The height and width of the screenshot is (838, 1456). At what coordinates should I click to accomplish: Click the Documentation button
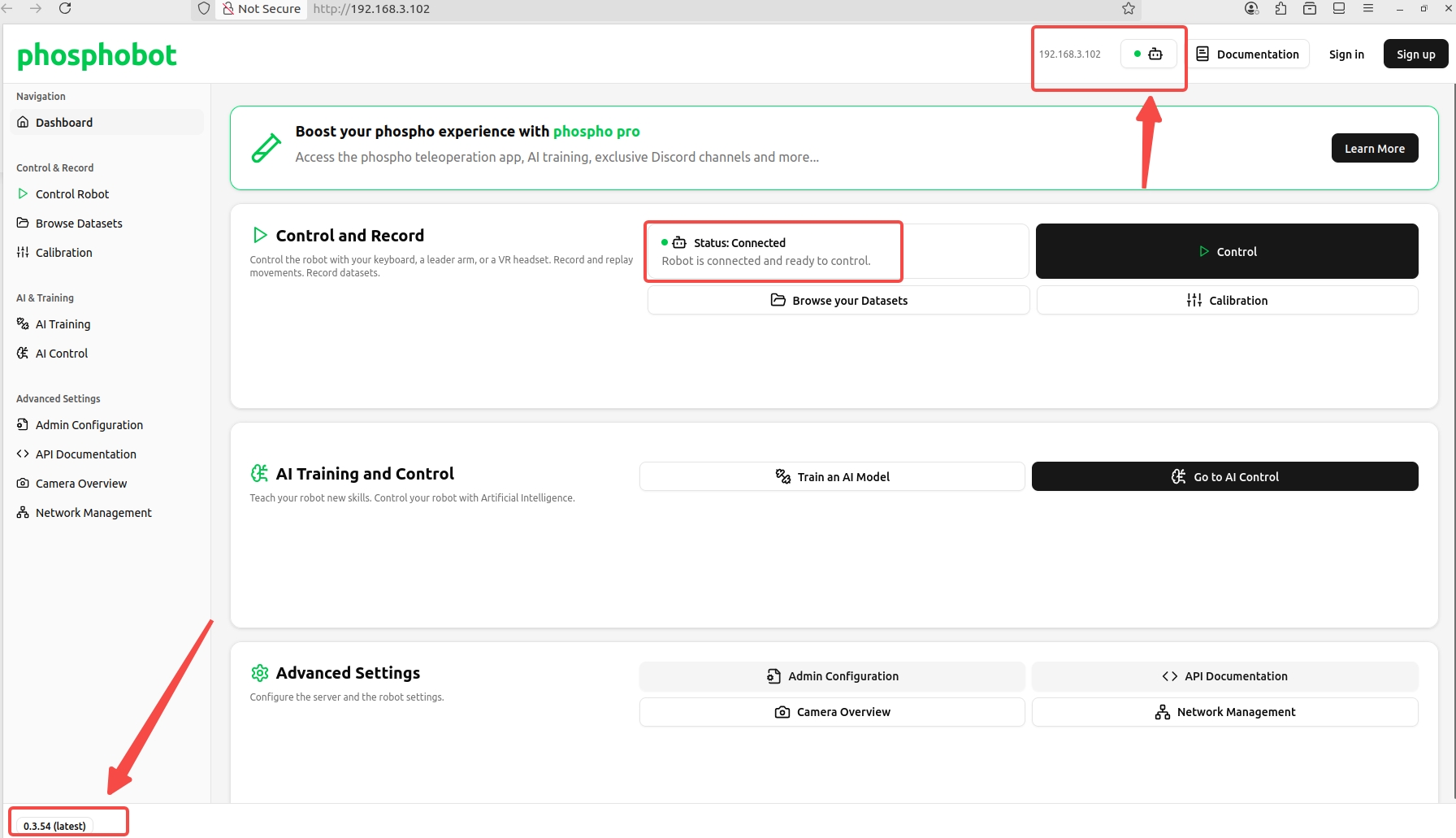point(1248,54)
